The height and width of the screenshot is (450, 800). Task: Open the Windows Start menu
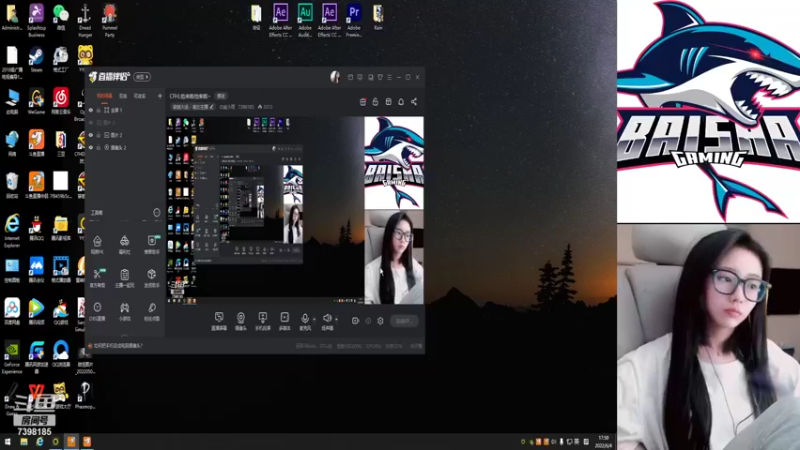(7, 442)
